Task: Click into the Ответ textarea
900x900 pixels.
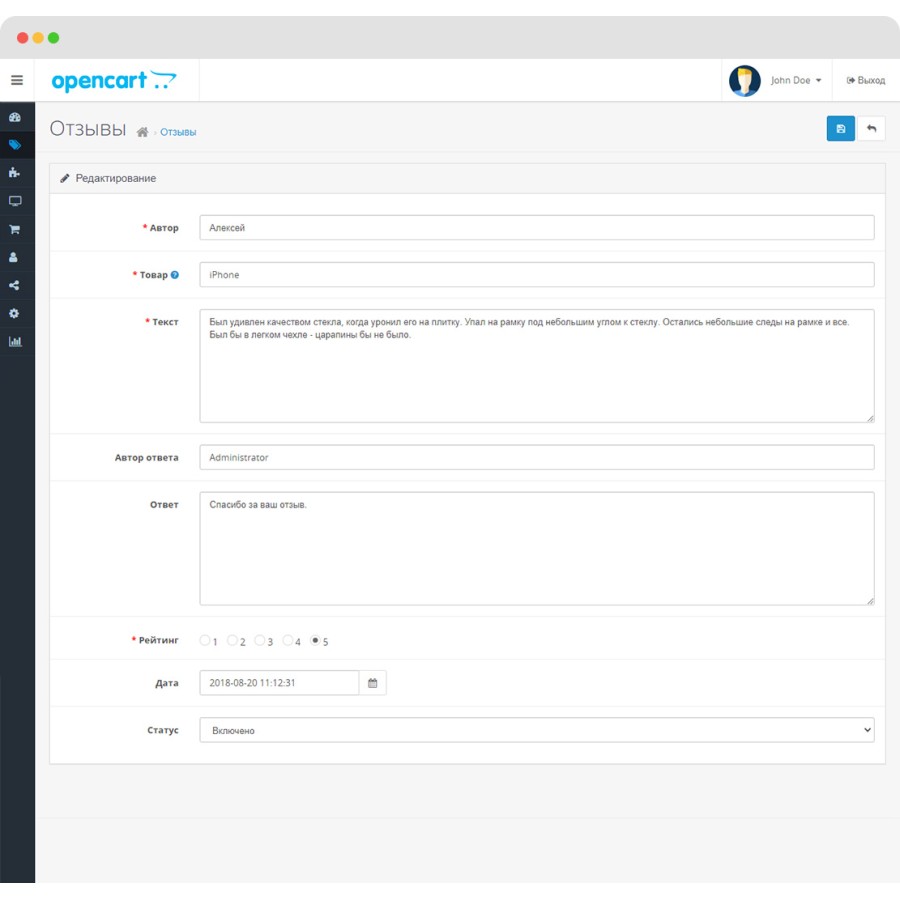Action: (537, 549)
